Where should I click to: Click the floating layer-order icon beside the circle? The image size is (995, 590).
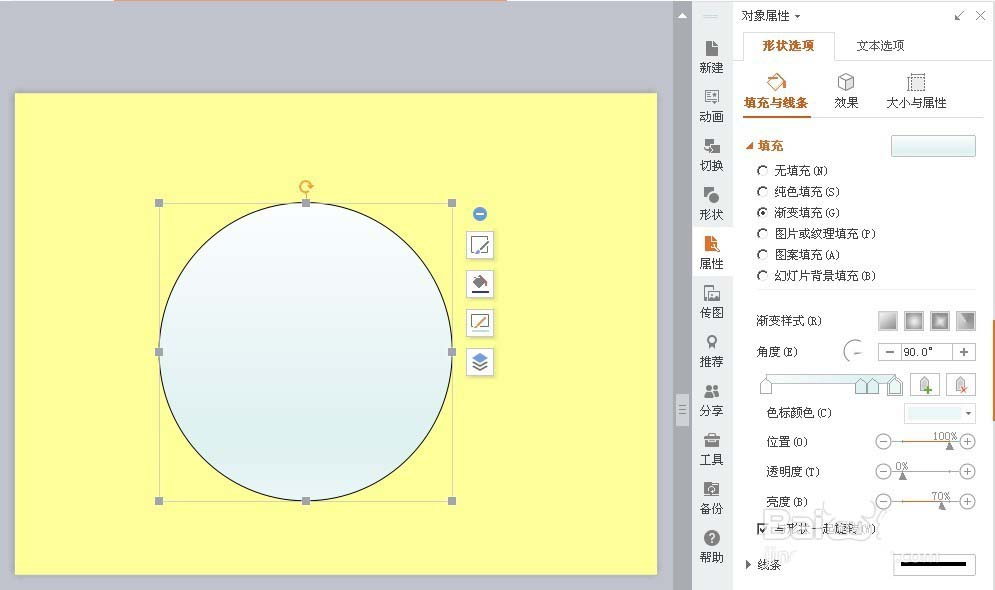click(479, 363)
